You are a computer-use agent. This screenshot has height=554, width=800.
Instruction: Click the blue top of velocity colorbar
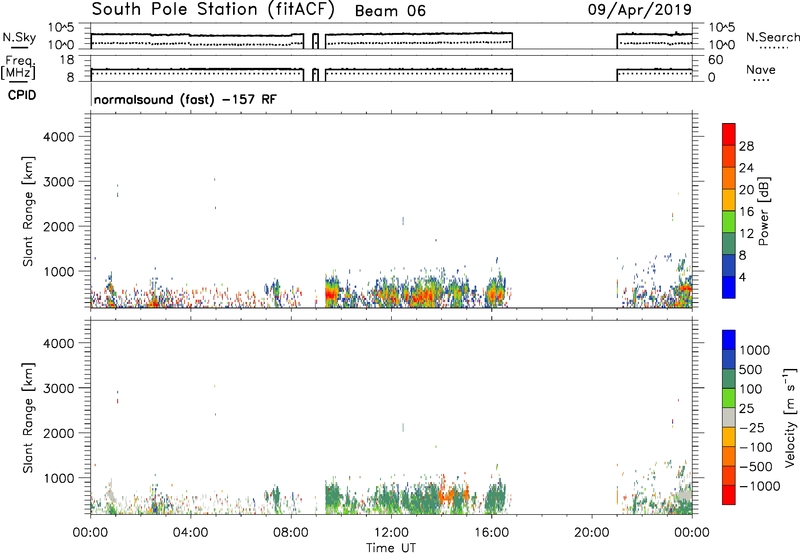tap(729, 340)
